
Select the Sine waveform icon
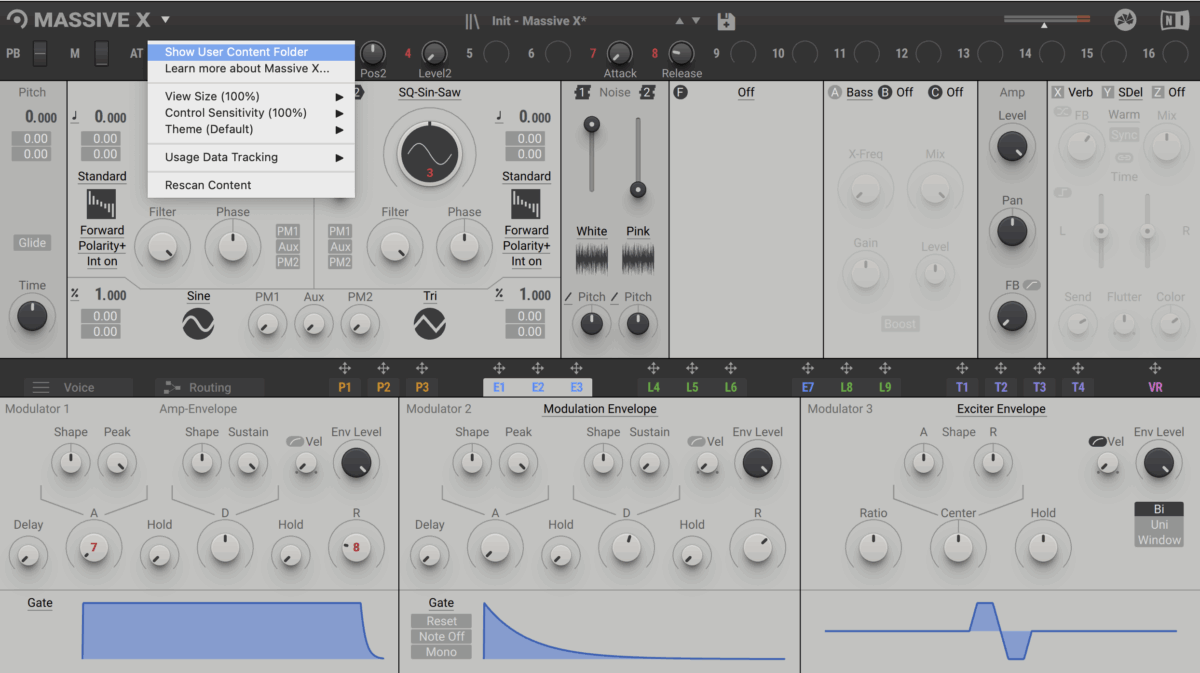(x=198, y=322)
